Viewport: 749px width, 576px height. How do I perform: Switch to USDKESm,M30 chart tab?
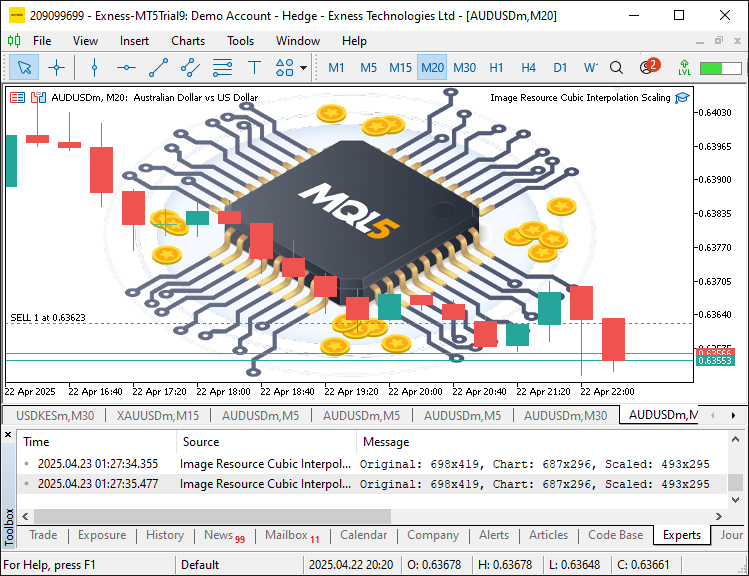(x=55, y=416)
